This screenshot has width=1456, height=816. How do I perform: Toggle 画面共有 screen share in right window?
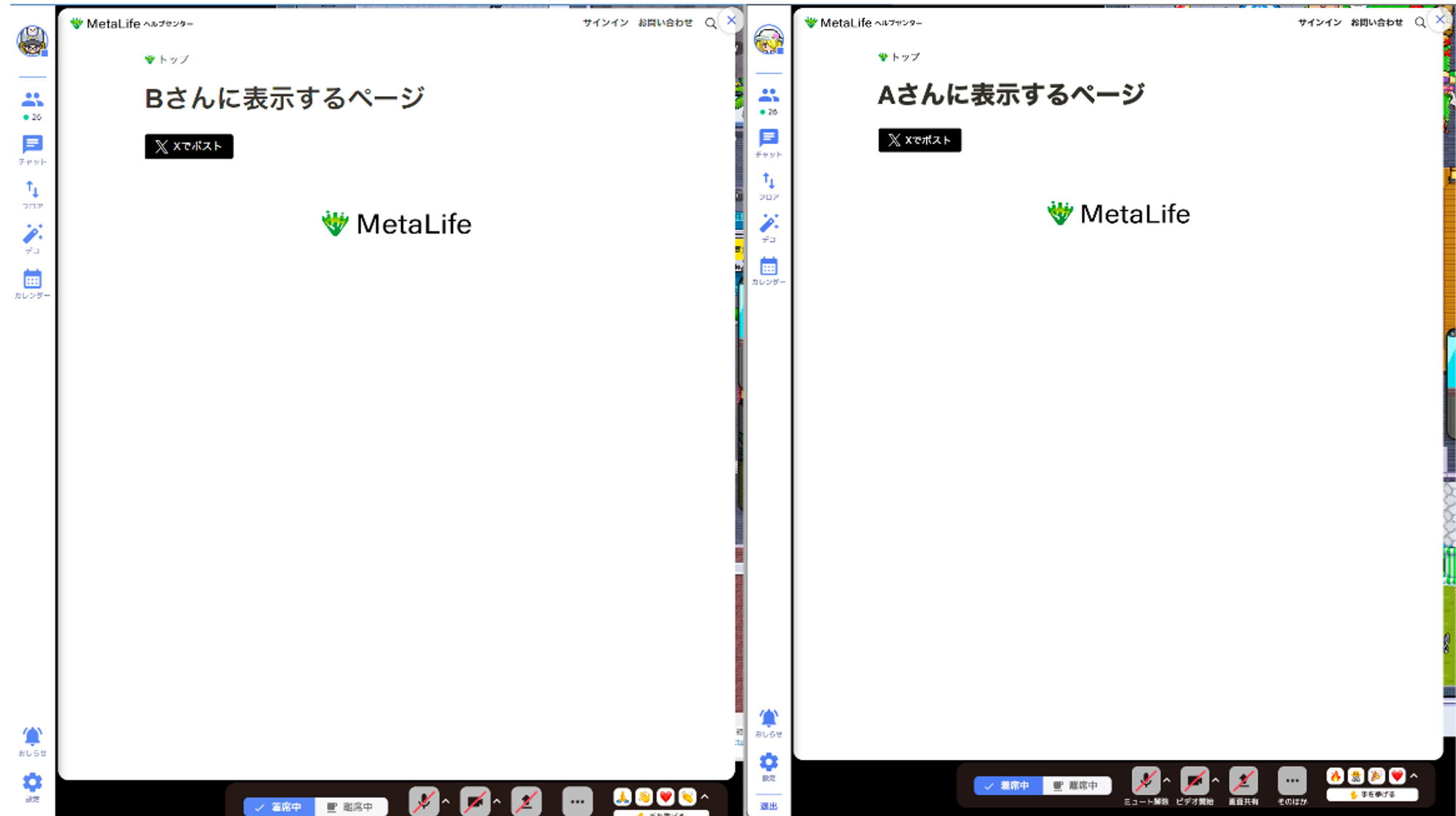click(1243, 785)
